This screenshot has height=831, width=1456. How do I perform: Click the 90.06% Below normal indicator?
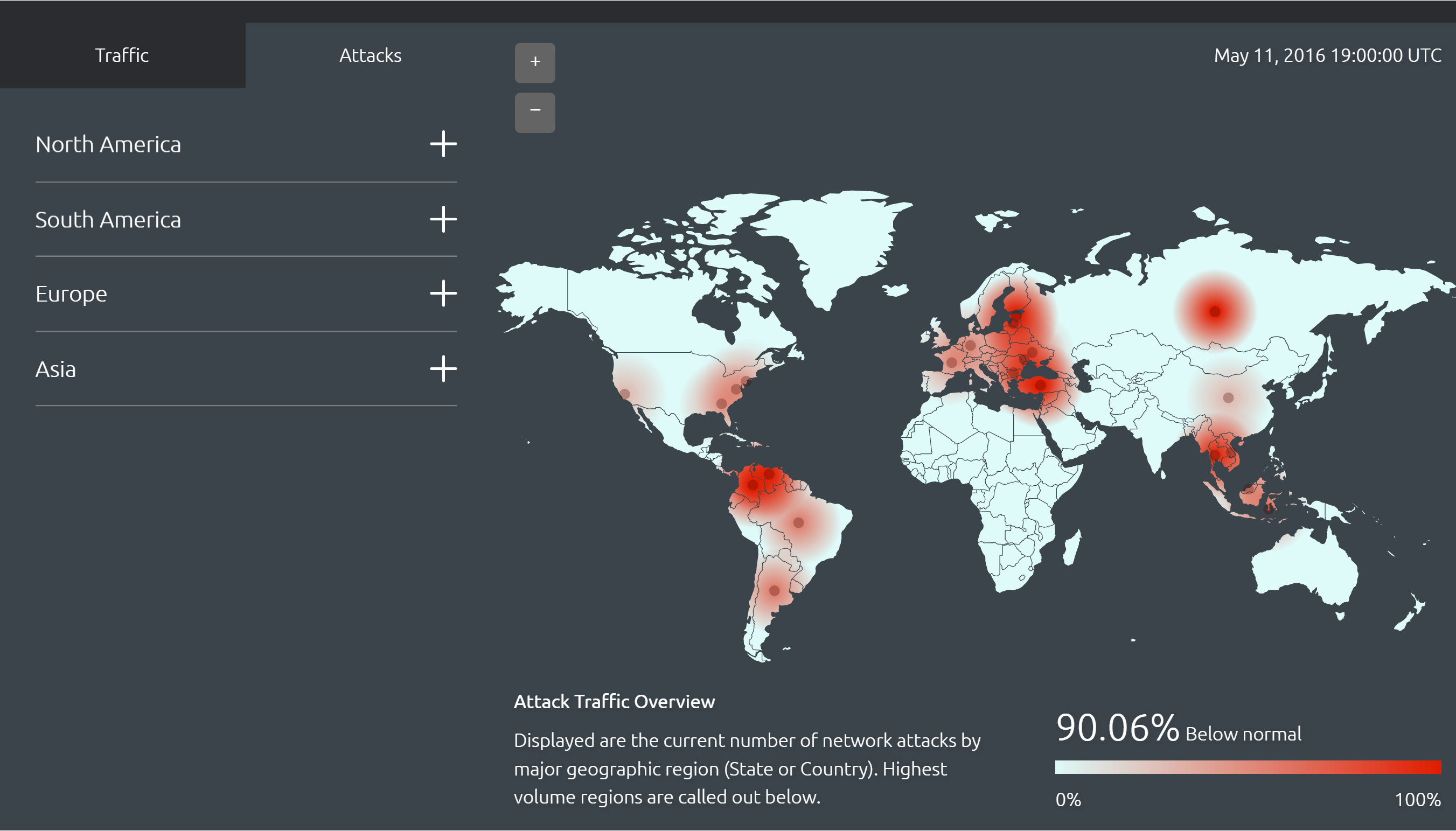1178,729
